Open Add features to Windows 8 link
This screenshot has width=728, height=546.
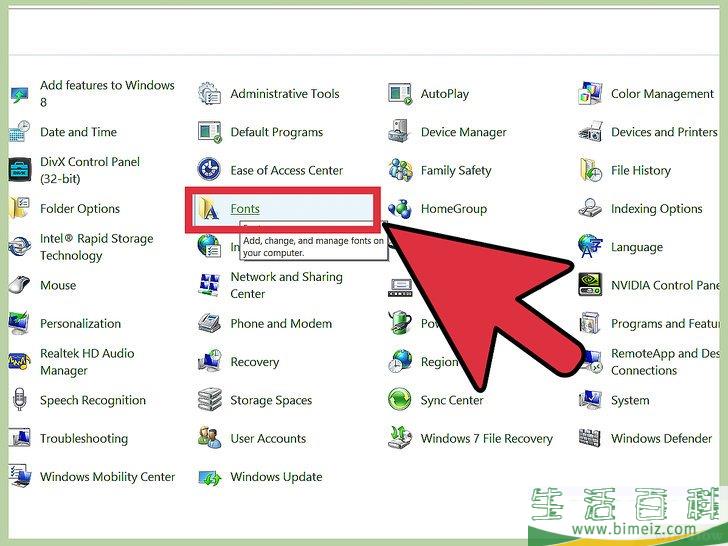(x=107, y=93)
